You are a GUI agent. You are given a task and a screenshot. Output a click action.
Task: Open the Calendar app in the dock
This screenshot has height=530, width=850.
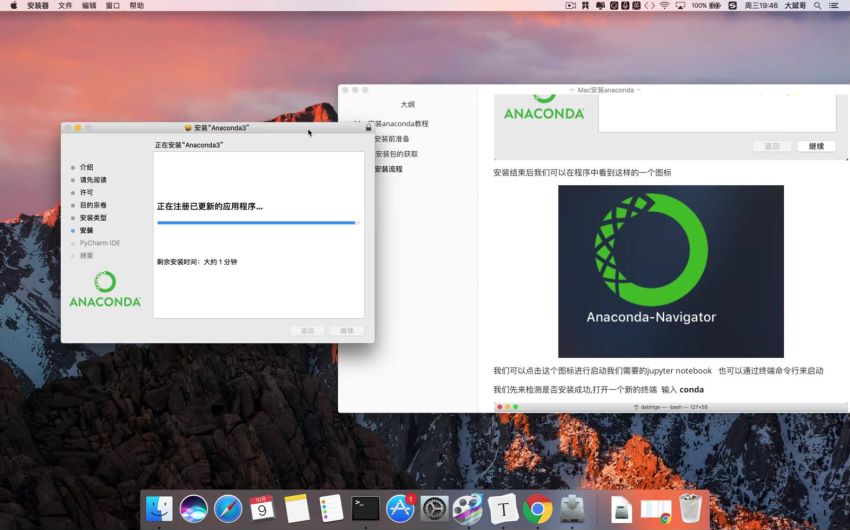(x=262, y=509)
